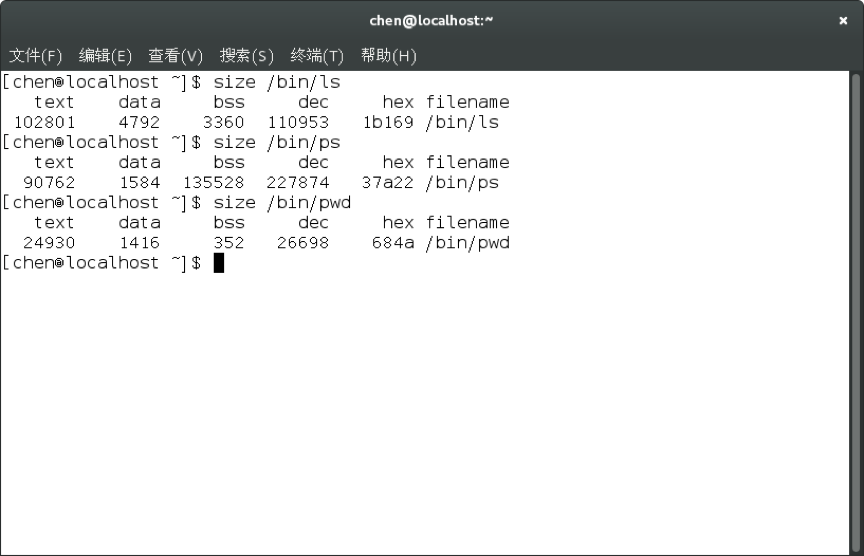Open the 编辑(E) menu
Screen dimensions: 864x556
click(x=105, y=55)
